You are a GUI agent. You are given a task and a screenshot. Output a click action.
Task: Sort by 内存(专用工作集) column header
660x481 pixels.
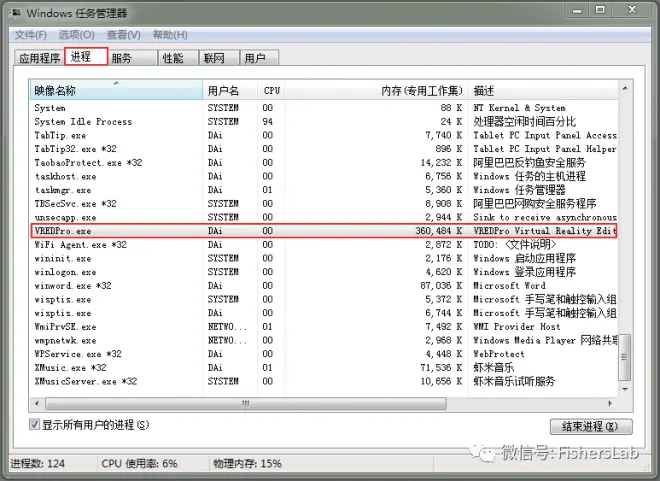pos(376,90)
